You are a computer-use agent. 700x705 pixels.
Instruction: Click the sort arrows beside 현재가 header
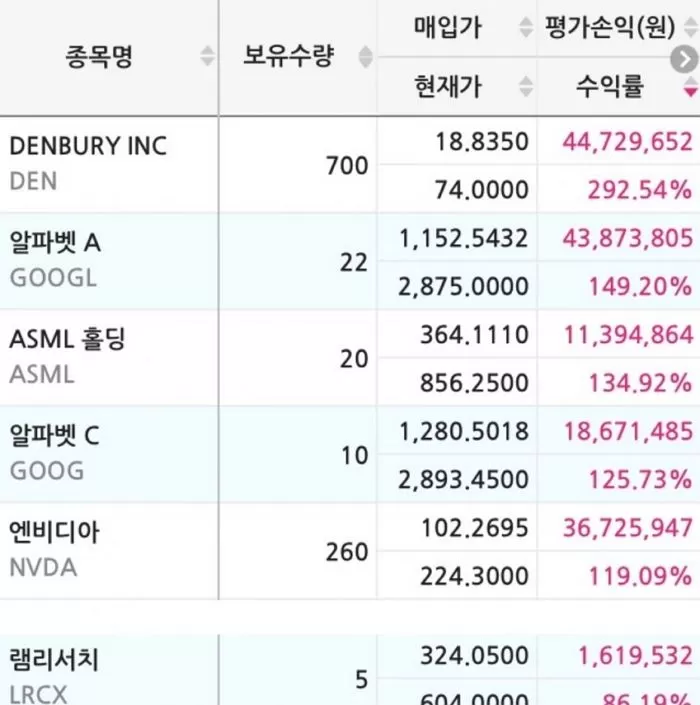point(526,87)
